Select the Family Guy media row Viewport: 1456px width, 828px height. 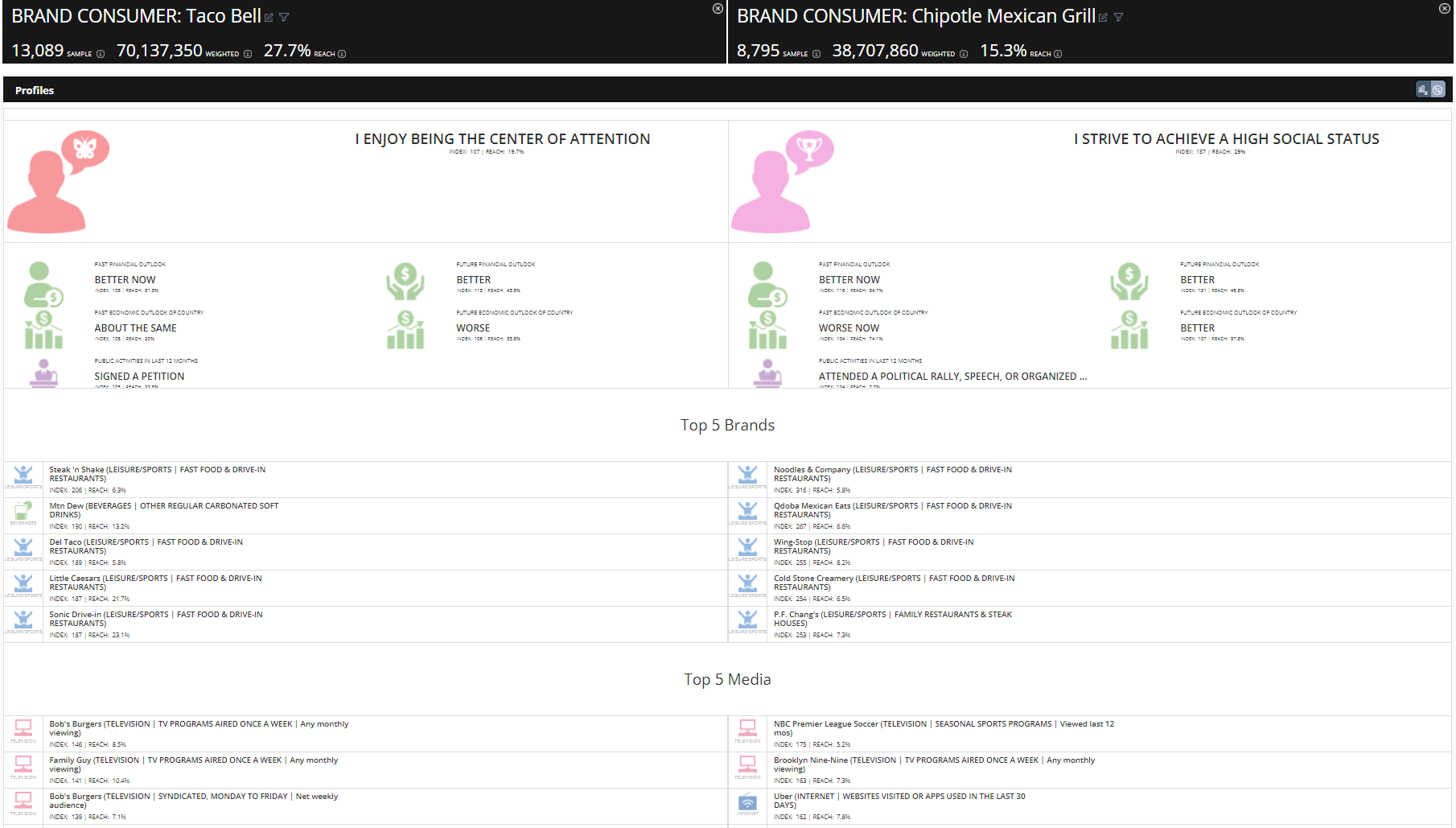click(365, 770)
